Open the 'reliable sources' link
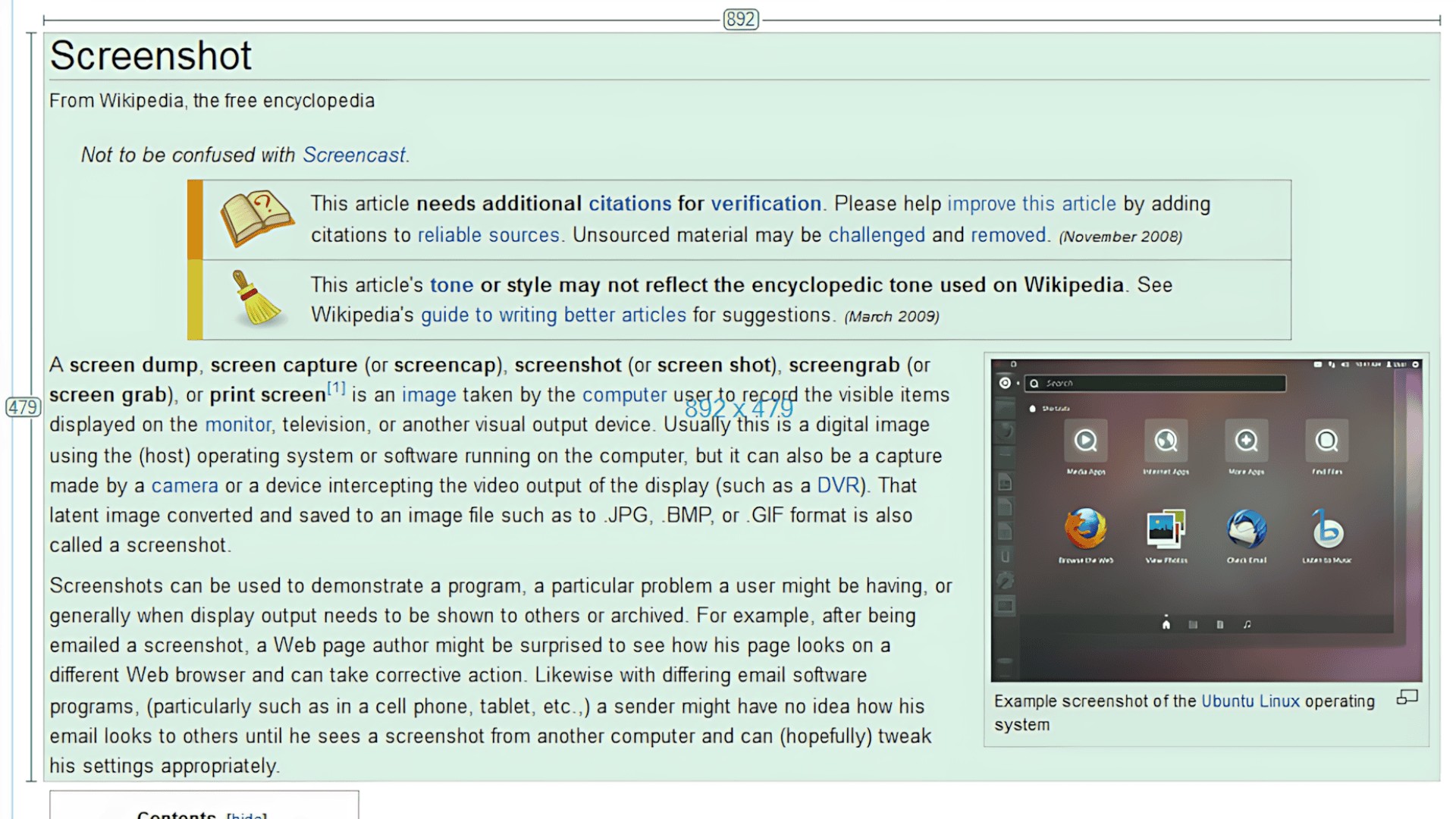 (x=488, y=235)
